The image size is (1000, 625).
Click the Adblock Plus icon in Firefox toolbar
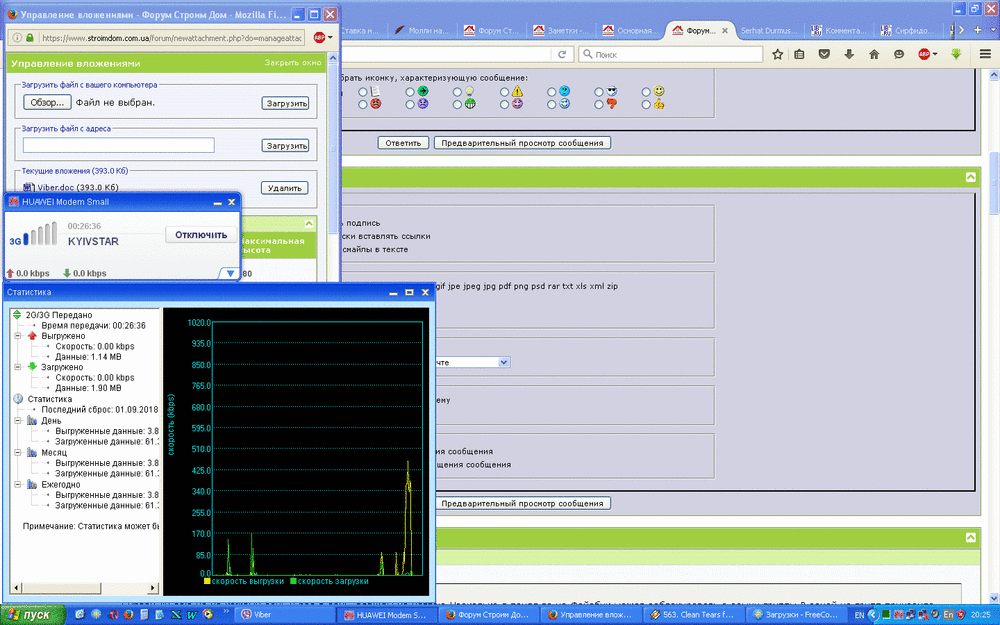tap(927, 53)
